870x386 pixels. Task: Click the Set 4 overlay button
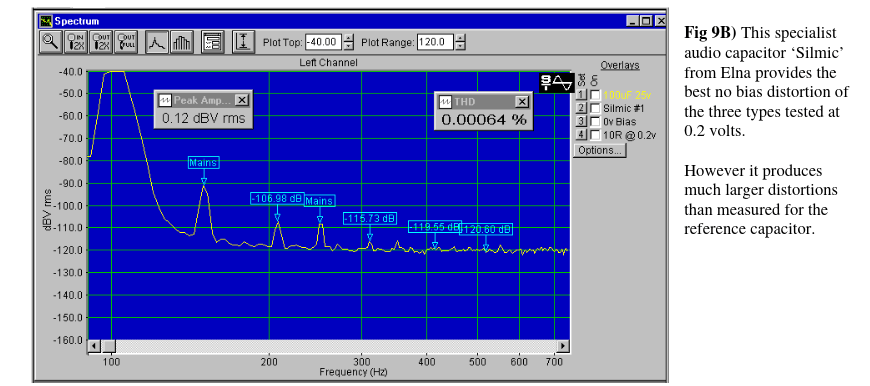[581, 135]
